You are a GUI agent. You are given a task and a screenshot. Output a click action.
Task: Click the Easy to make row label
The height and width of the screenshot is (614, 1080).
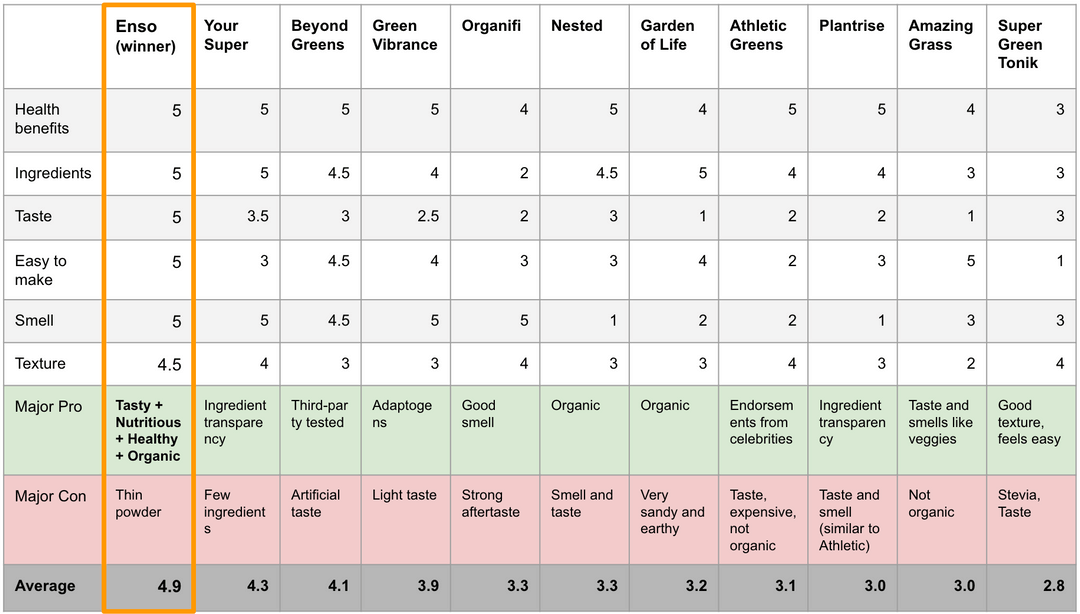[41, 270]
